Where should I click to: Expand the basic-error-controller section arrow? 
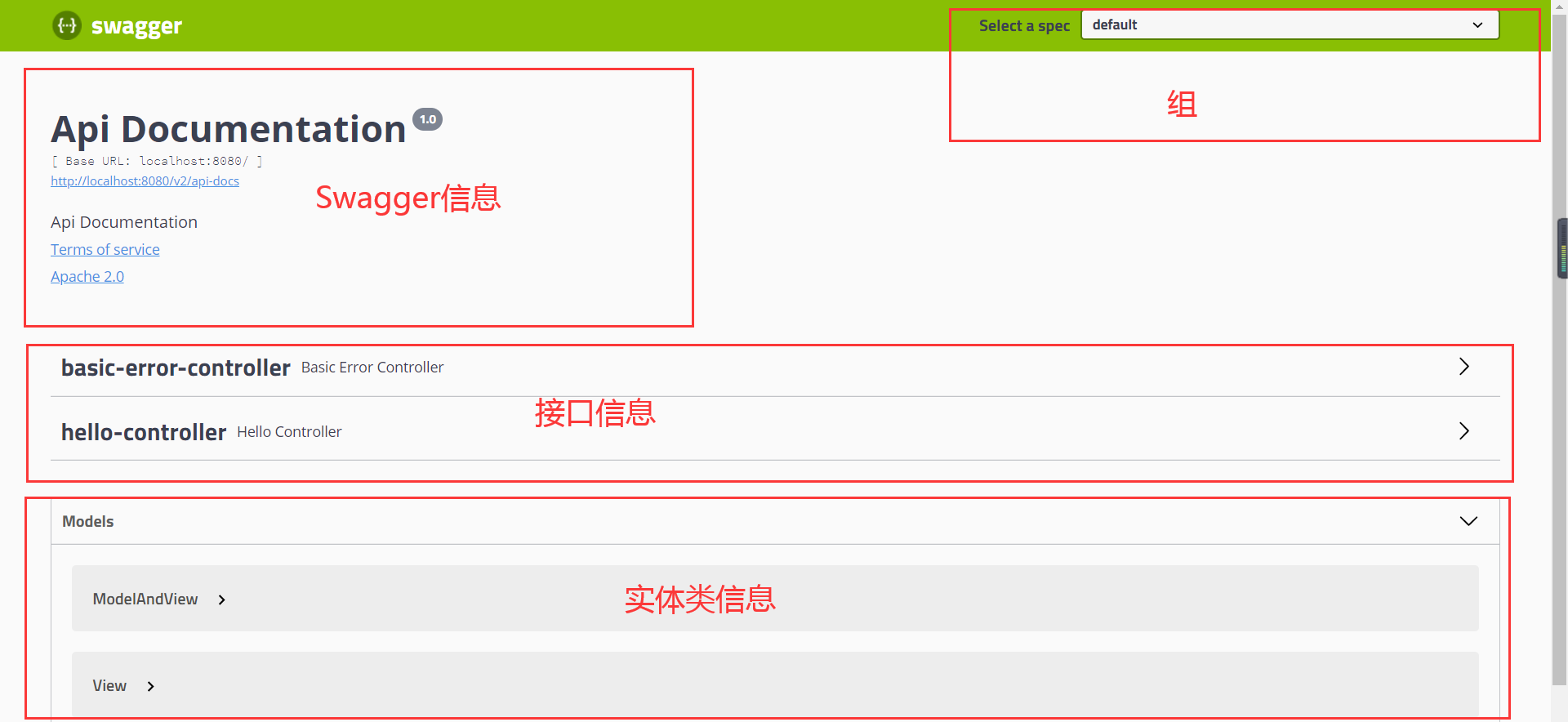click(1464, 367)
